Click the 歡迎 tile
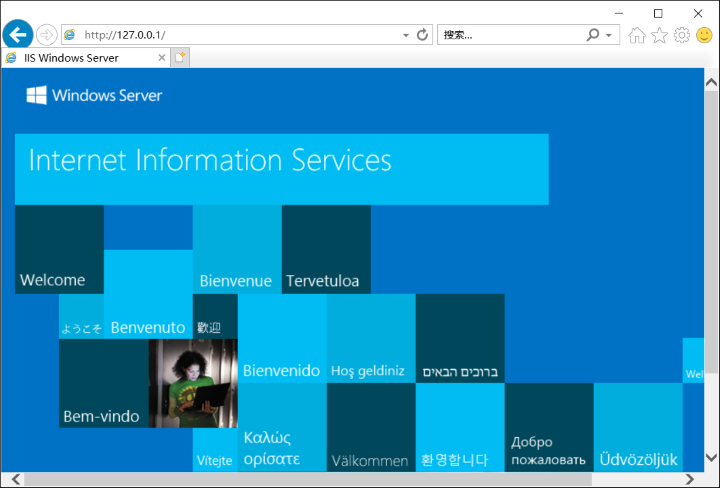This screenshot has height=488, width=720. tap(215, 316)
